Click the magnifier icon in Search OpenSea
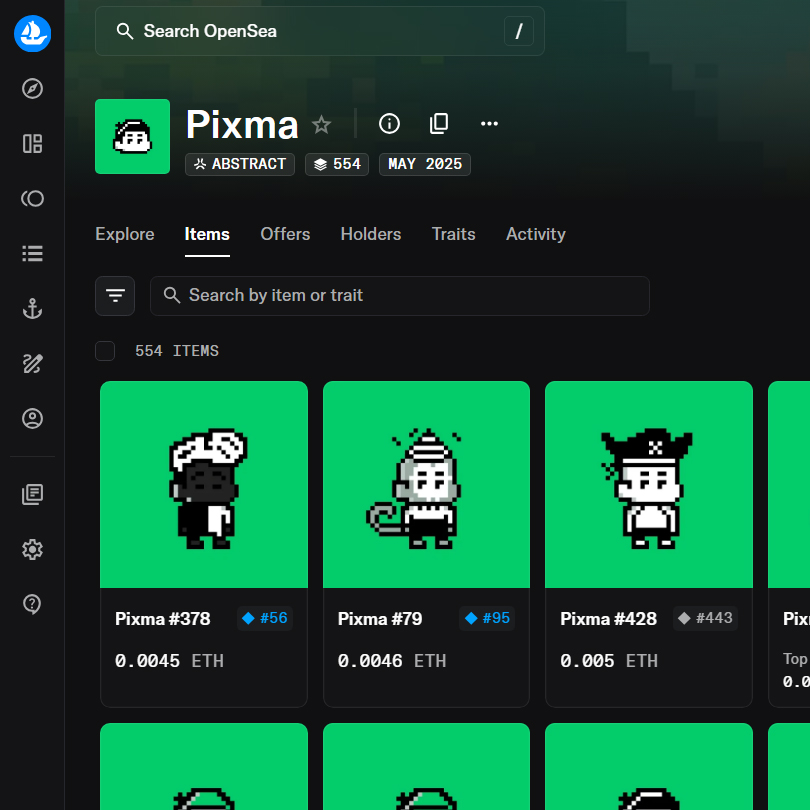This screenshot has height=810, width=810. click(124, 31)
